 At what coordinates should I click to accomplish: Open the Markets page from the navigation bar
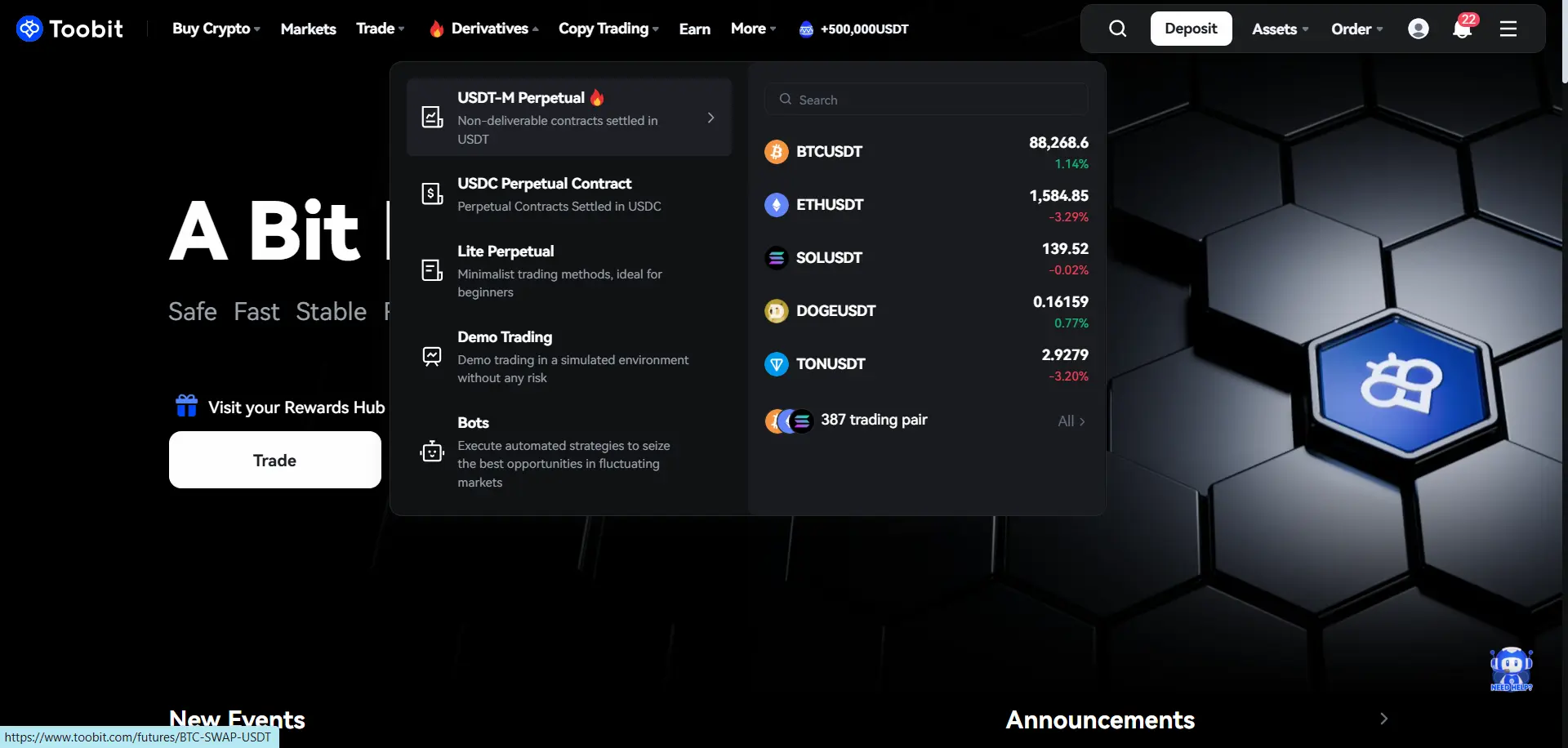point(308,29)
